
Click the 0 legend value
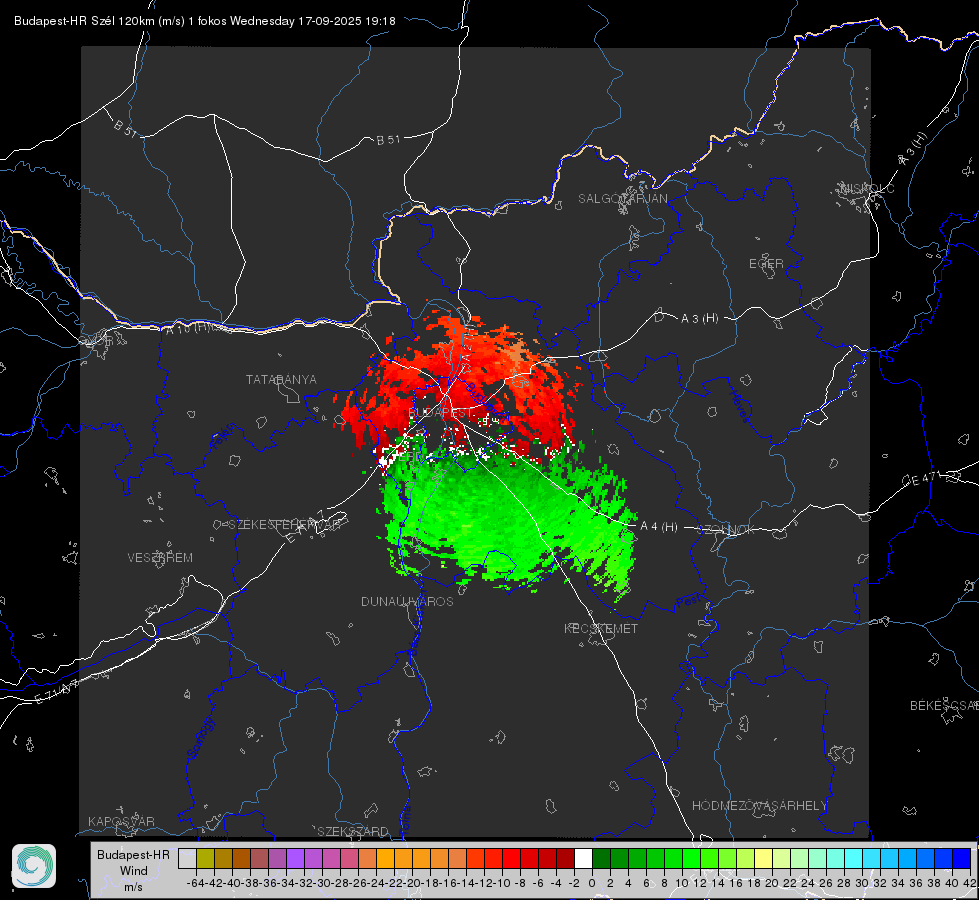592,883
